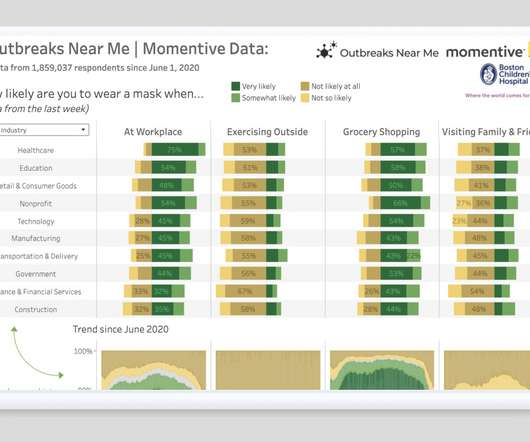Select the Construction row label
530x442 pixels.
(35, 310)
